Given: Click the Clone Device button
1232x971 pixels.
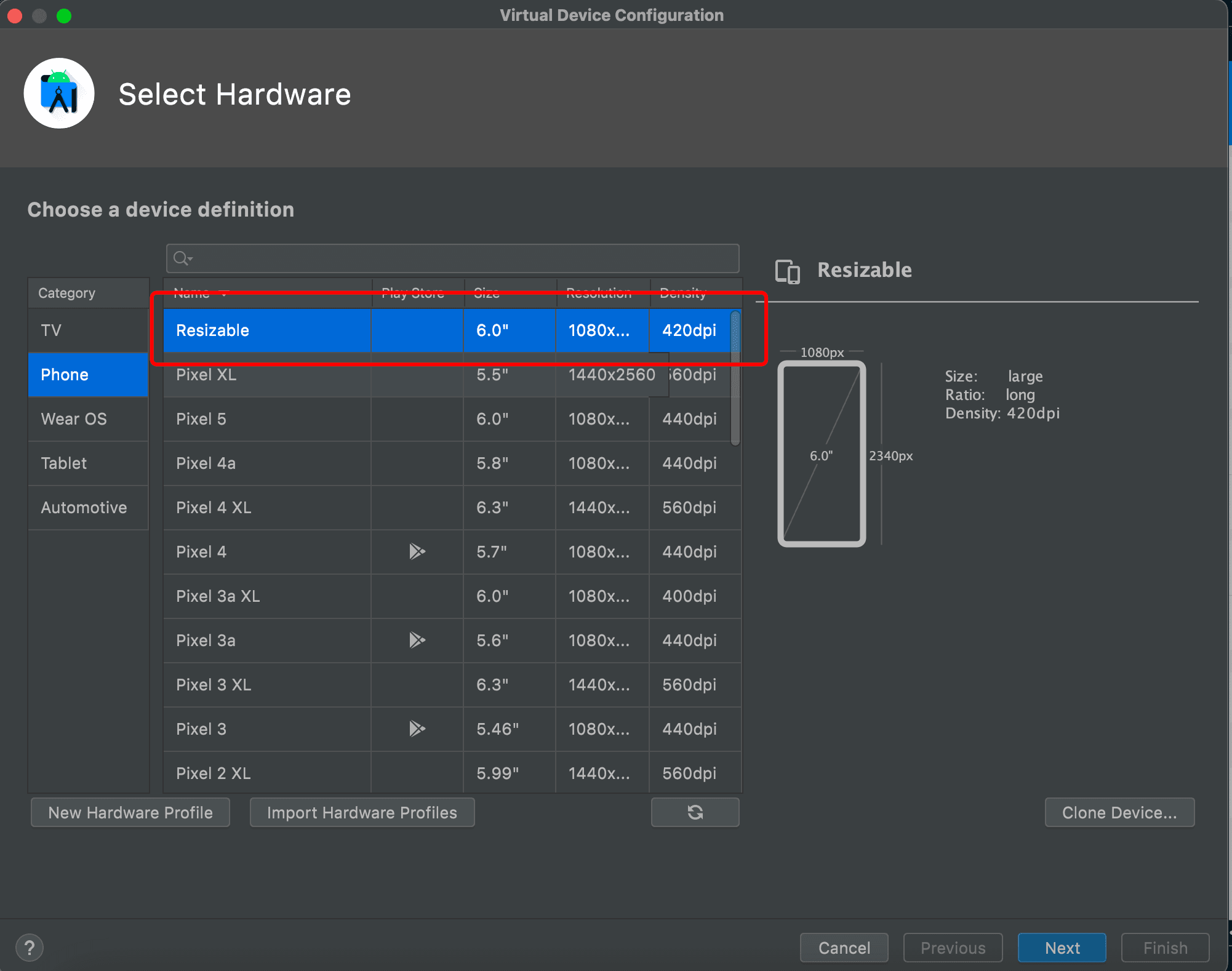Looking at the screenshot, I should point(1119,812).
